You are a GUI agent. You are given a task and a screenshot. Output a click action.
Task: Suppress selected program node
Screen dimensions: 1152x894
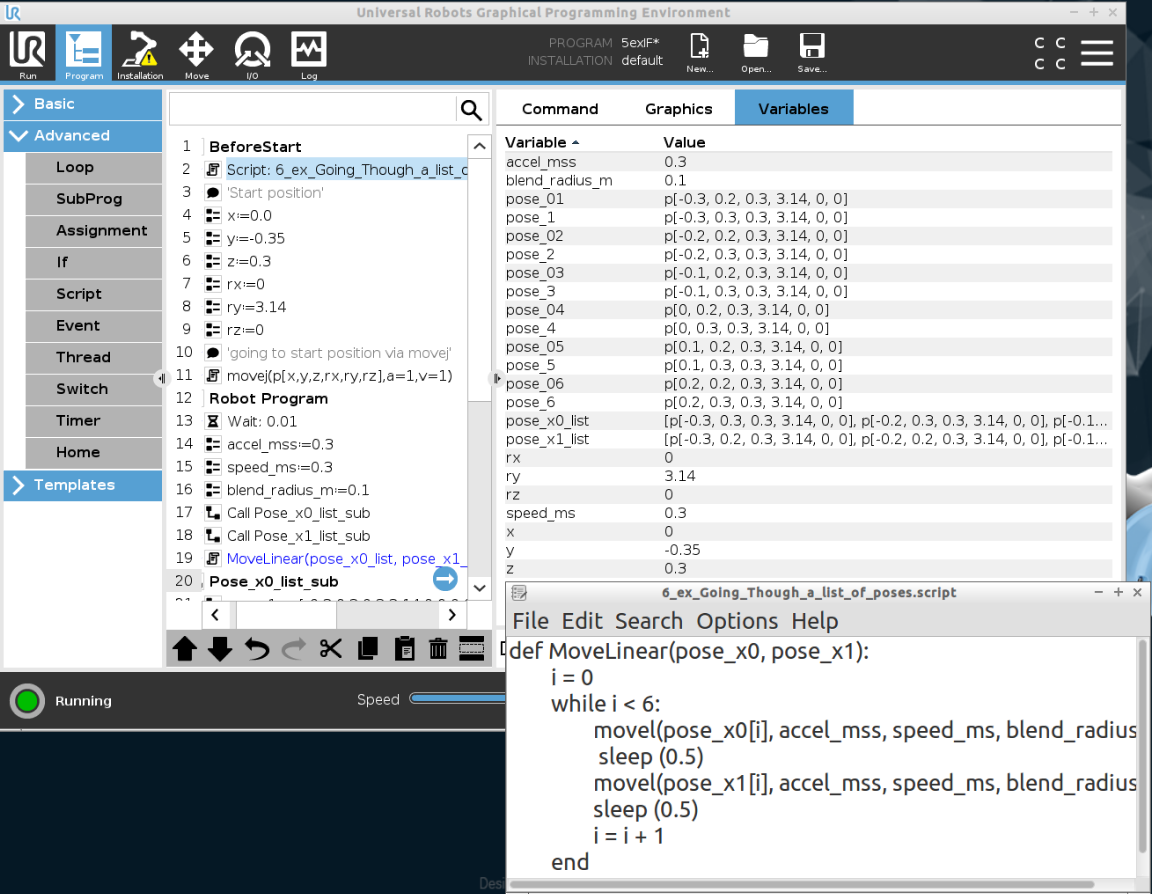click(472, 649)
